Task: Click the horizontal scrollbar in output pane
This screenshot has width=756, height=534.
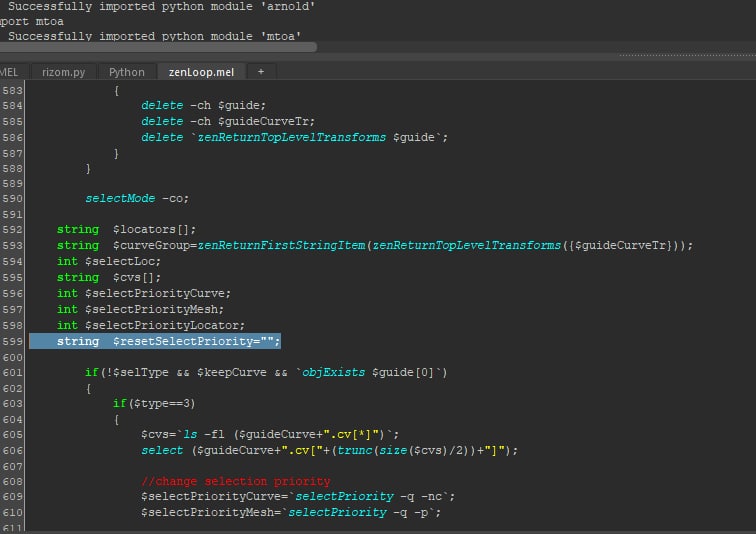Action: click(x=158, y=47)
